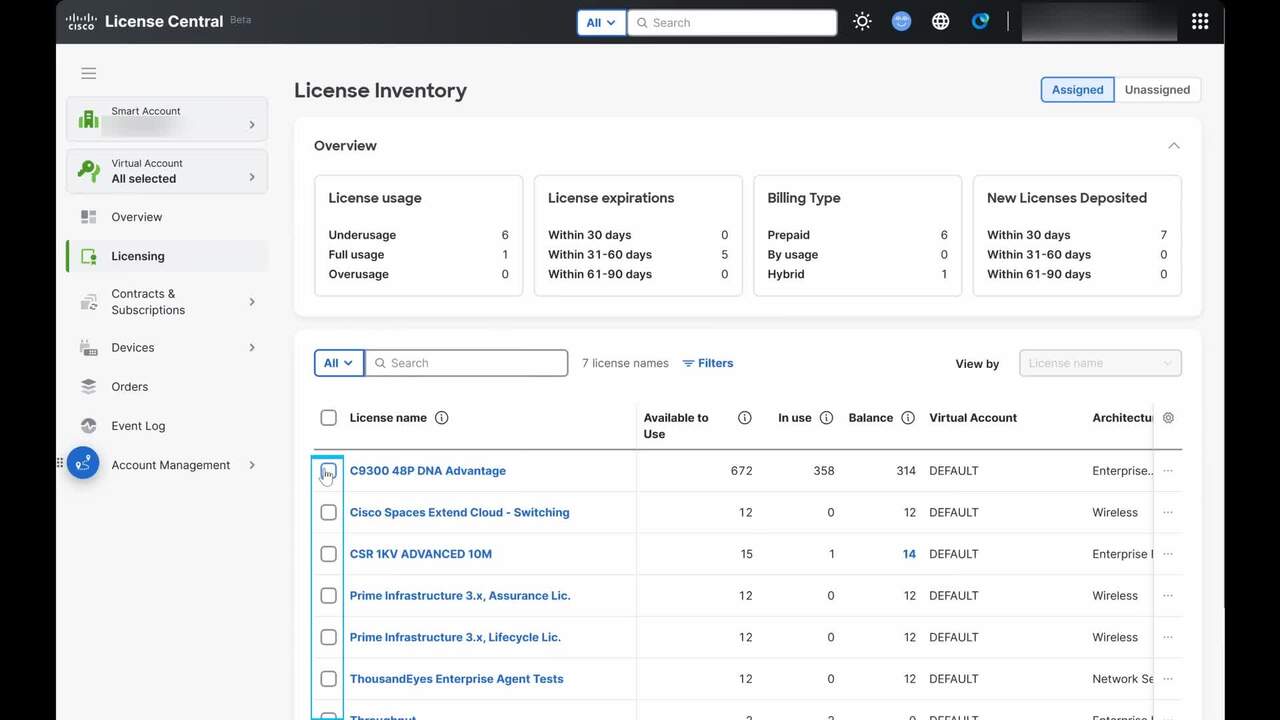
Task: Click the blue floating Account Management button
Action: point(83,463)
